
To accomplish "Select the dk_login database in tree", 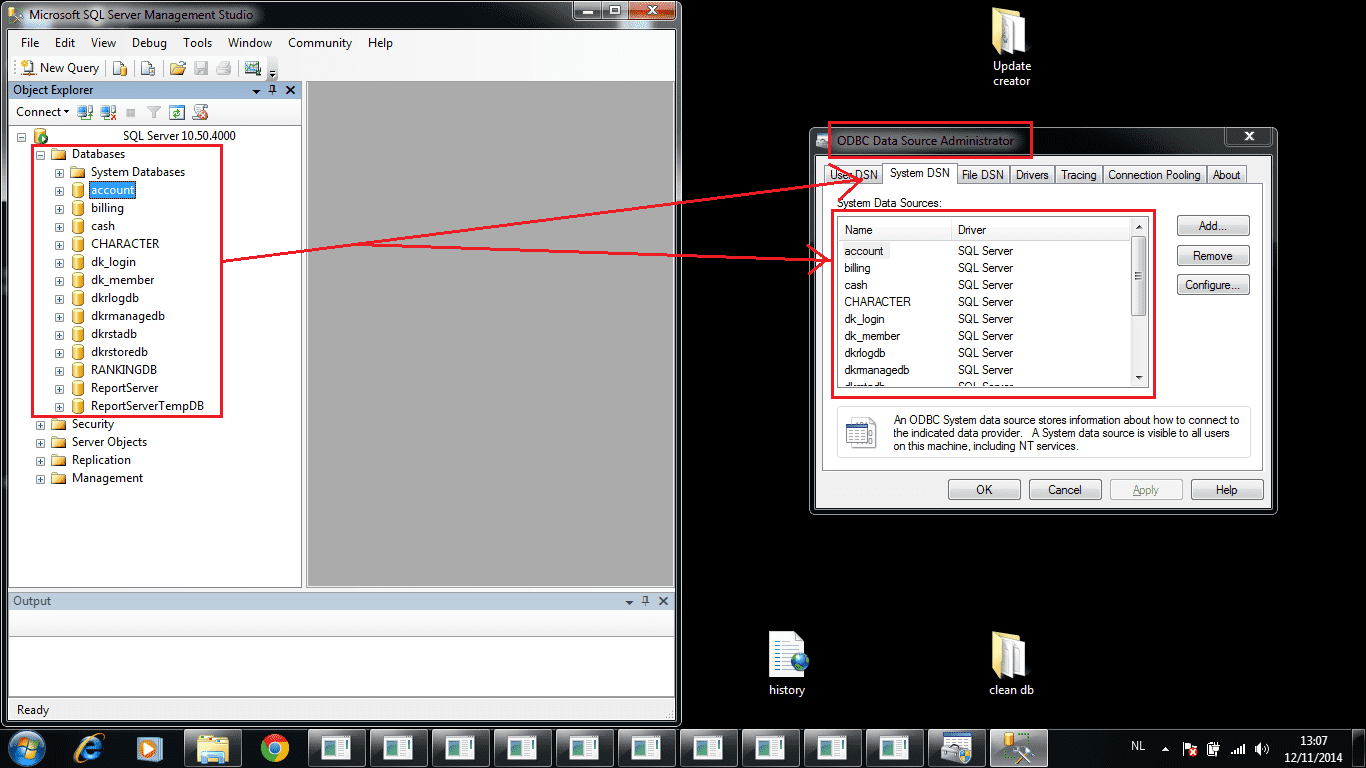I will pos(113,262).
